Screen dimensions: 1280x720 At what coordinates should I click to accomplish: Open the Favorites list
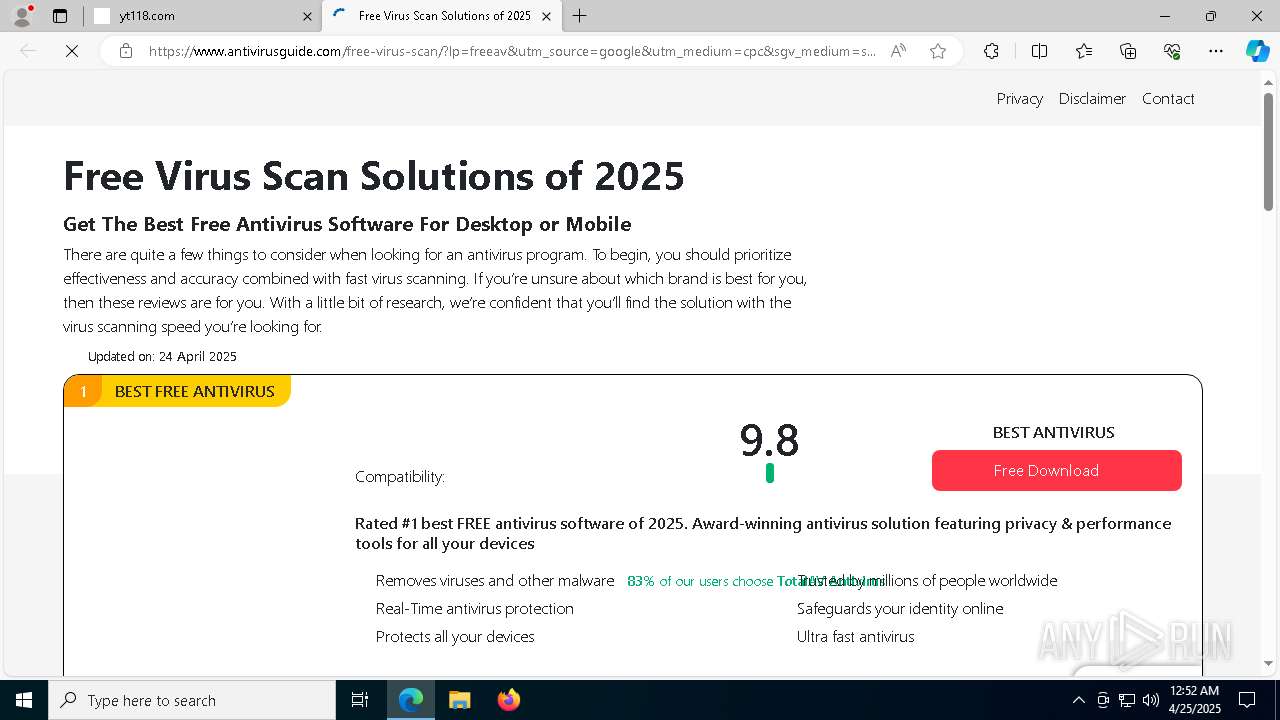pyautogui.click(x=1084, y=51)
